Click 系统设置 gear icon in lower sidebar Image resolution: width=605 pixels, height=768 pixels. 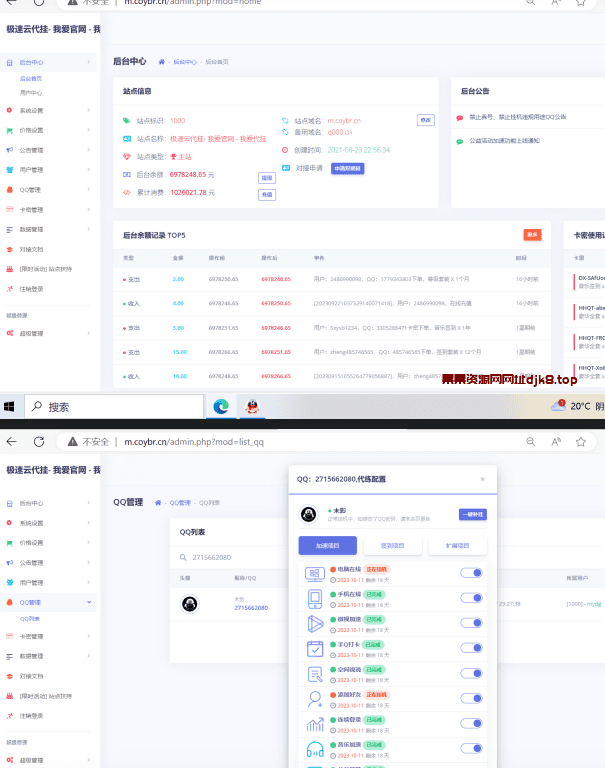click(9, 523)
